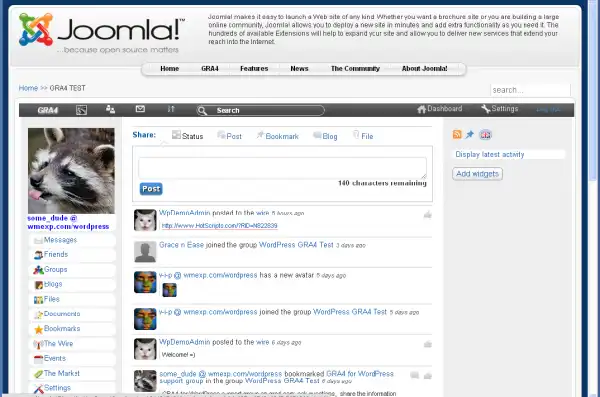Click the orange RSS feed icon

[457, 134]
